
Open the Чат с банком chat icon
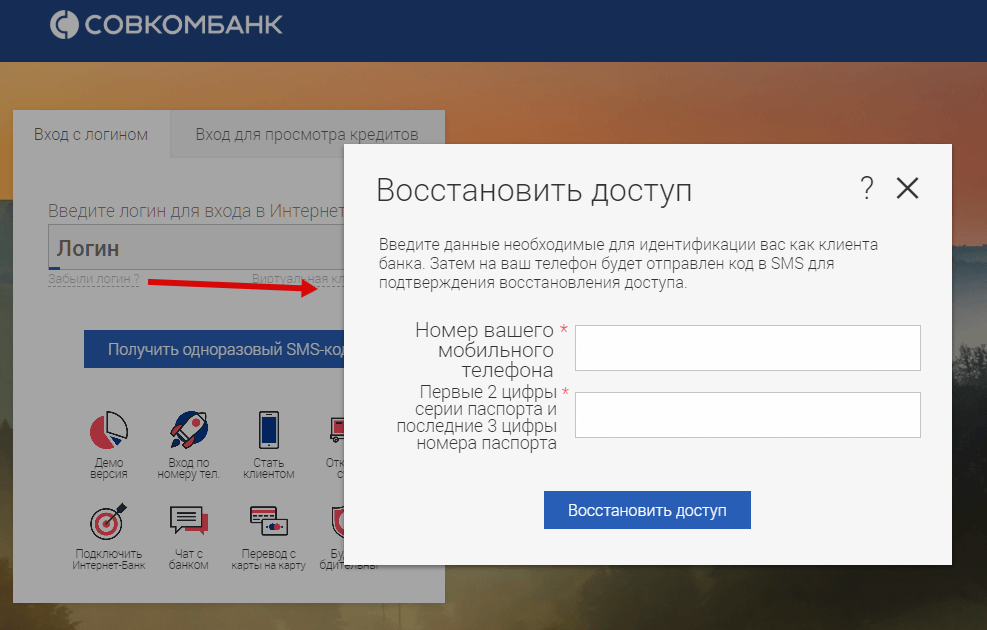(188, 521)
